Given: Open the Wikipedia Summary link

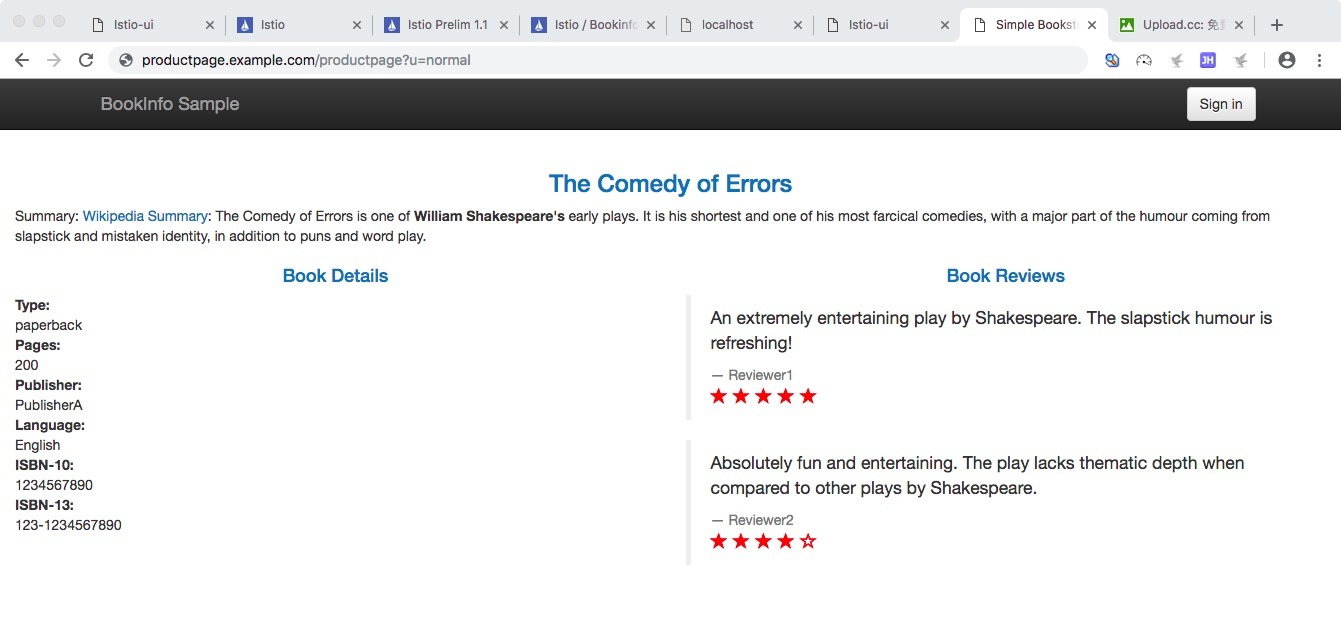Looking at the screenshot, I should pos(145,216).
